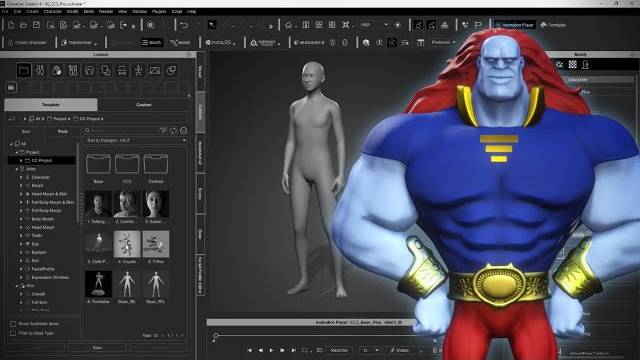Select Eyelash in the content tree

[39, 252]
